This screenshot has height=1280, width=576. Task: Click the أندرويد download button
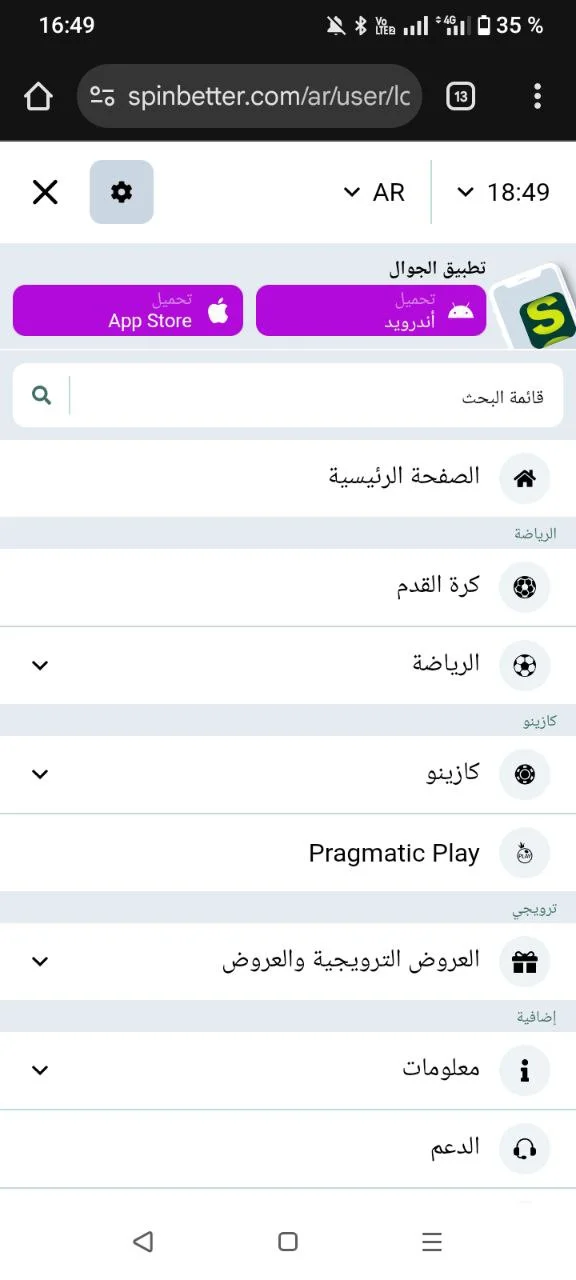coord(371,310)
